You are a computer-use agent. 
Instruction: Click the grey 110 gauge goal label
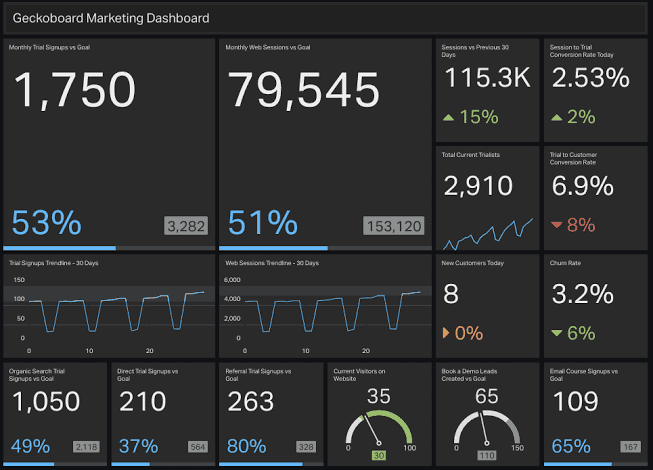487,455
